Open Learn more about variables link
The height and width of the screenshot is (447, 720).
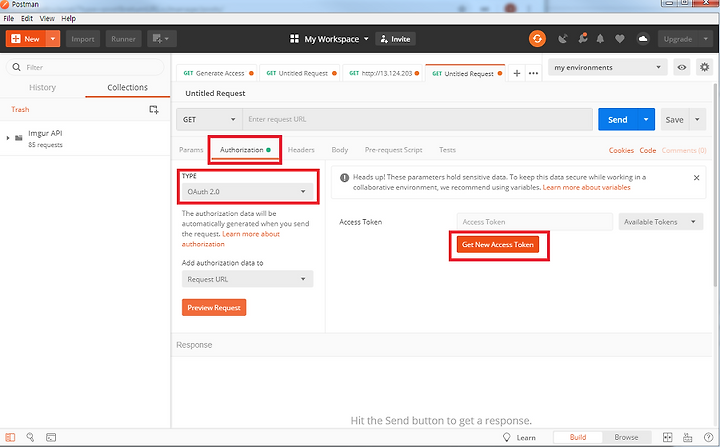click(x=586, y=187)
